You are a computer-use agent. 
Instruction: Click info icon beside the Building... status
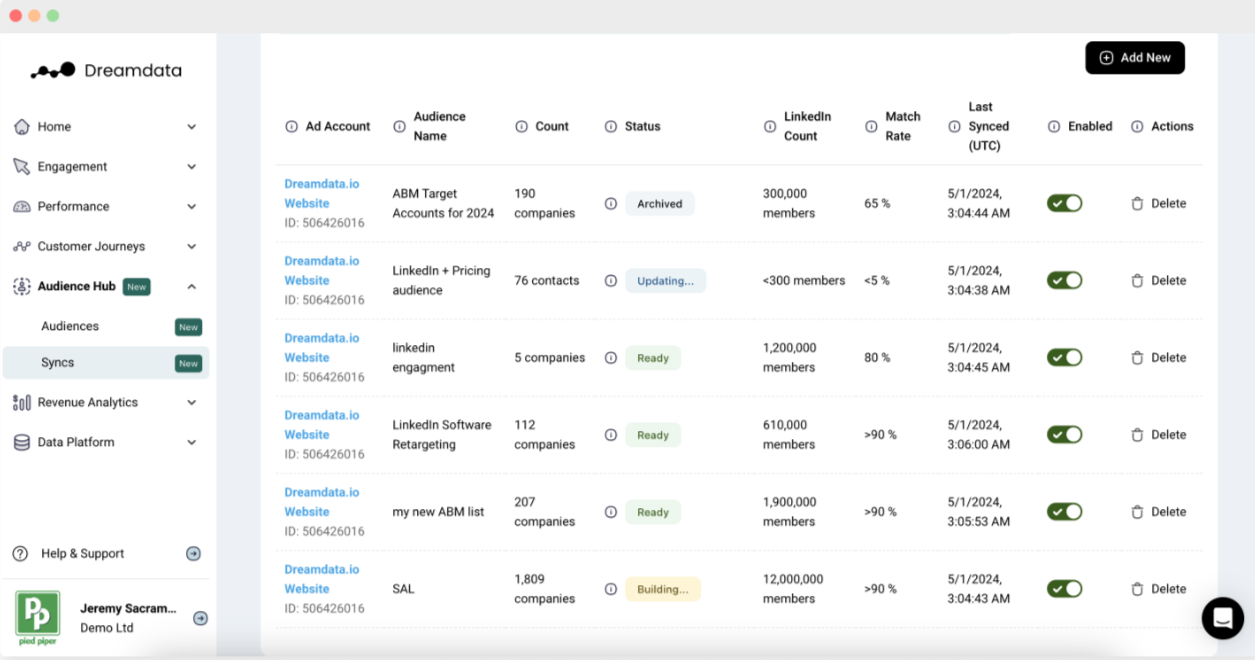point(611,589)
